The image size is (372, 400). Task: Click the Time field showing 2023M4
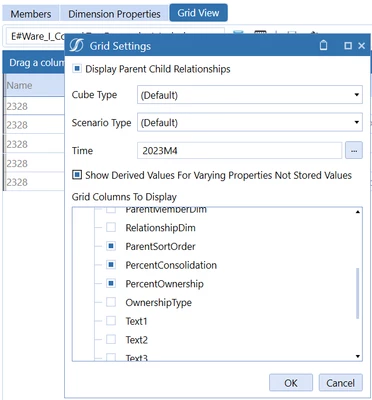(239, 150)
